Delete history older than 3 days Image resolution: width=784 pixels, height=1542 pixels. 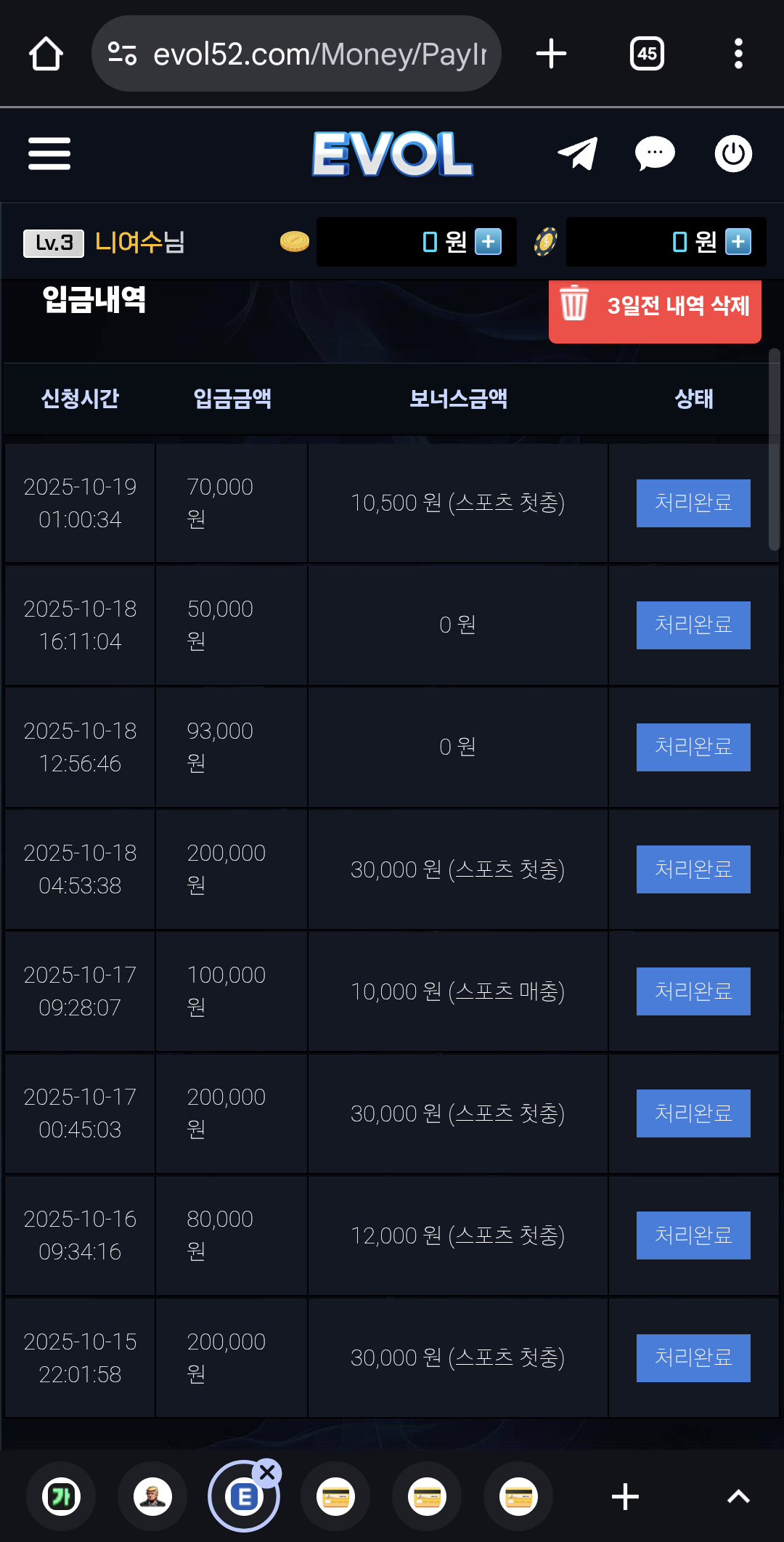655,307
